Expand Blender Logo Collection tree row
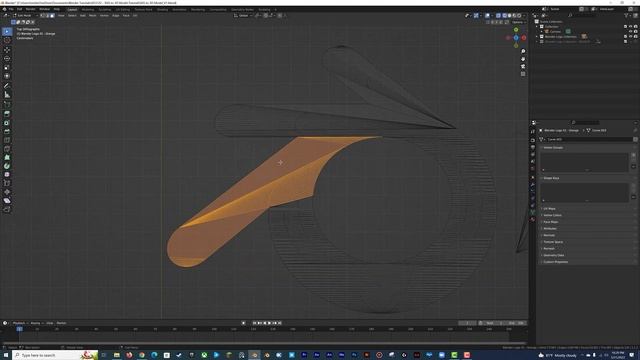640x360 pixels. (x=537, y=36)
